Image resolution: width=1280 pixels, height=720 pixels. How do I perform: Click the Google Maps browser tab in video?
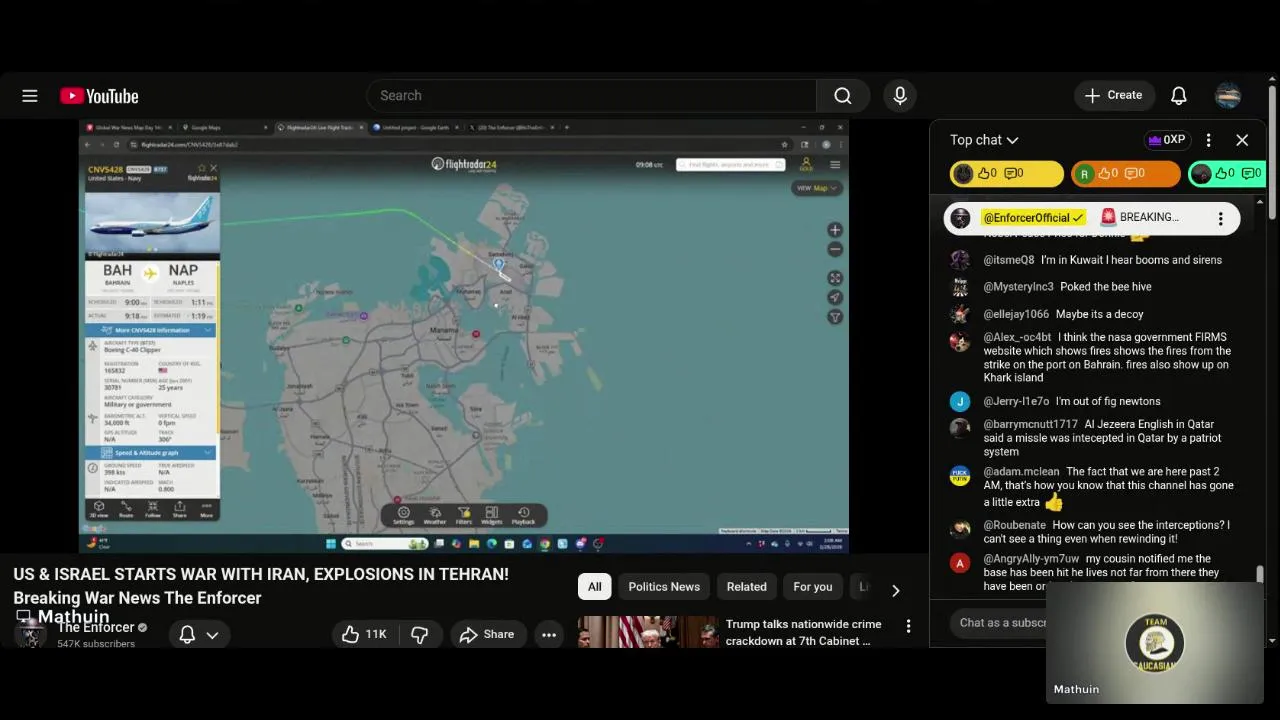(x=222, y=127)
